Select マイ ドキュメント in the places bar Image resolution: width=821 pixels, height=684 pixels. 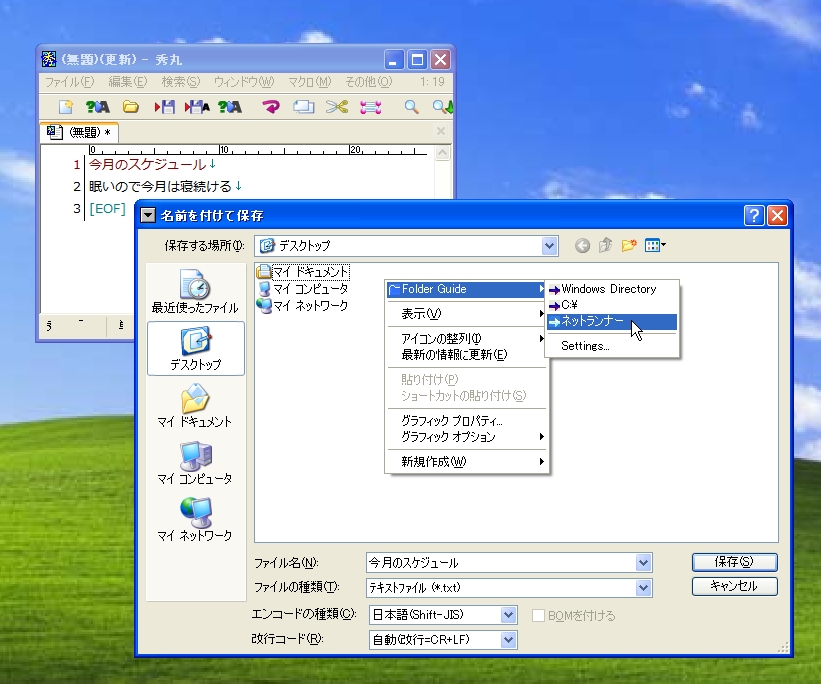(195, 405)
